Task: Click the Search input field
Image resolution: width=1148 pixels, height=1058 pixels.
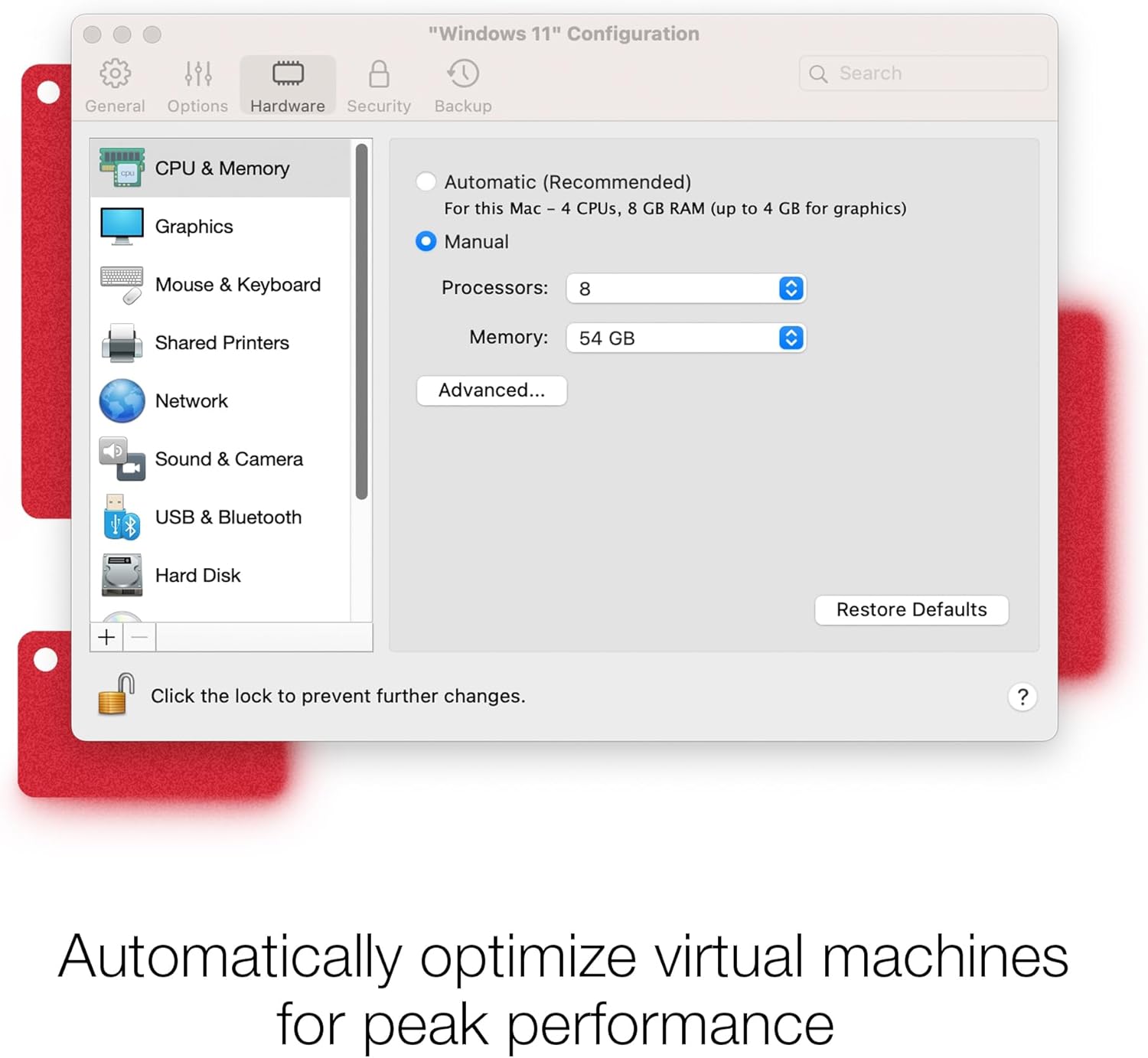Action: [923, 73]
